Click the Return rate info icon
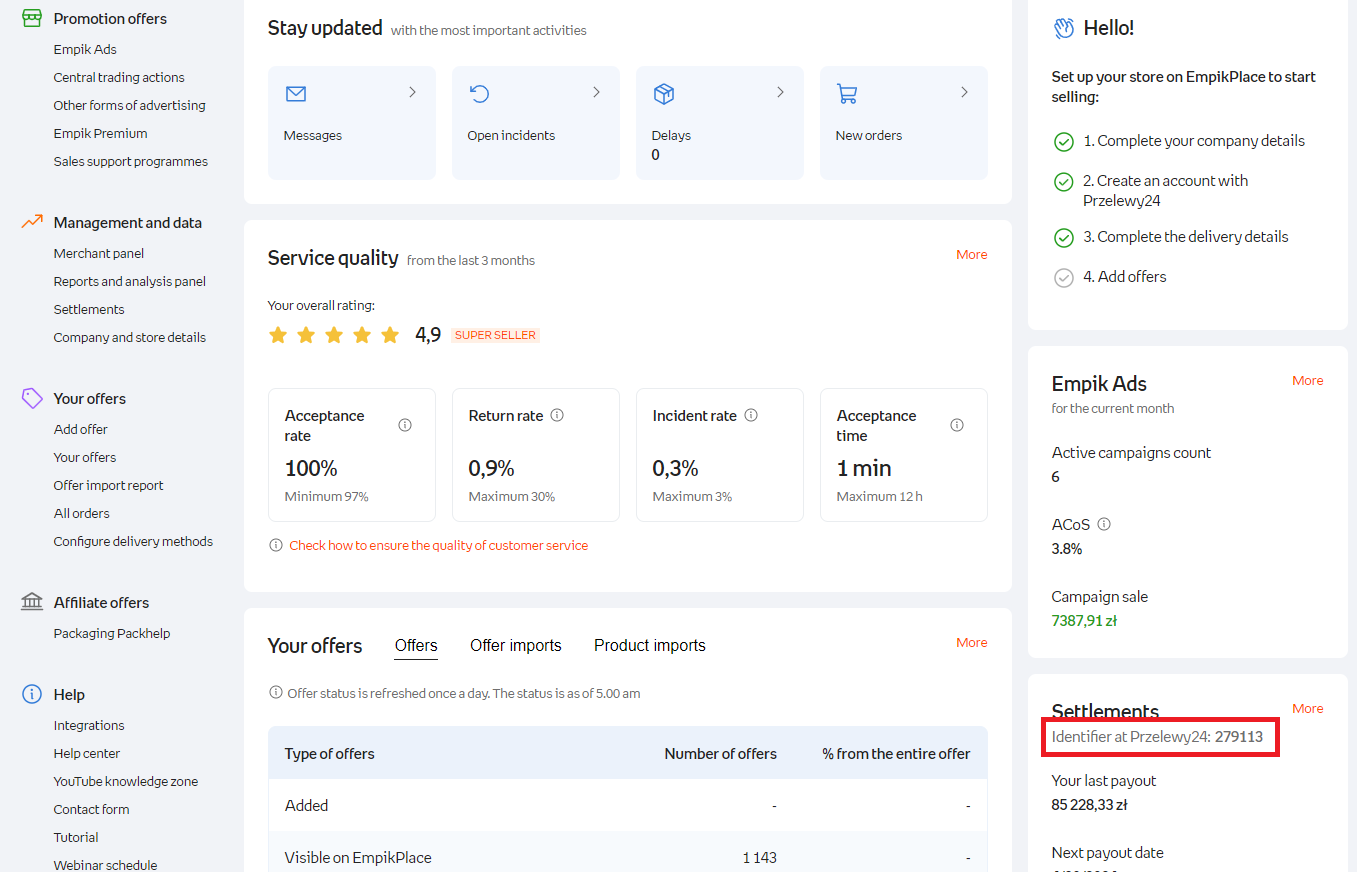1357x872 pixels. click(557, 415)
